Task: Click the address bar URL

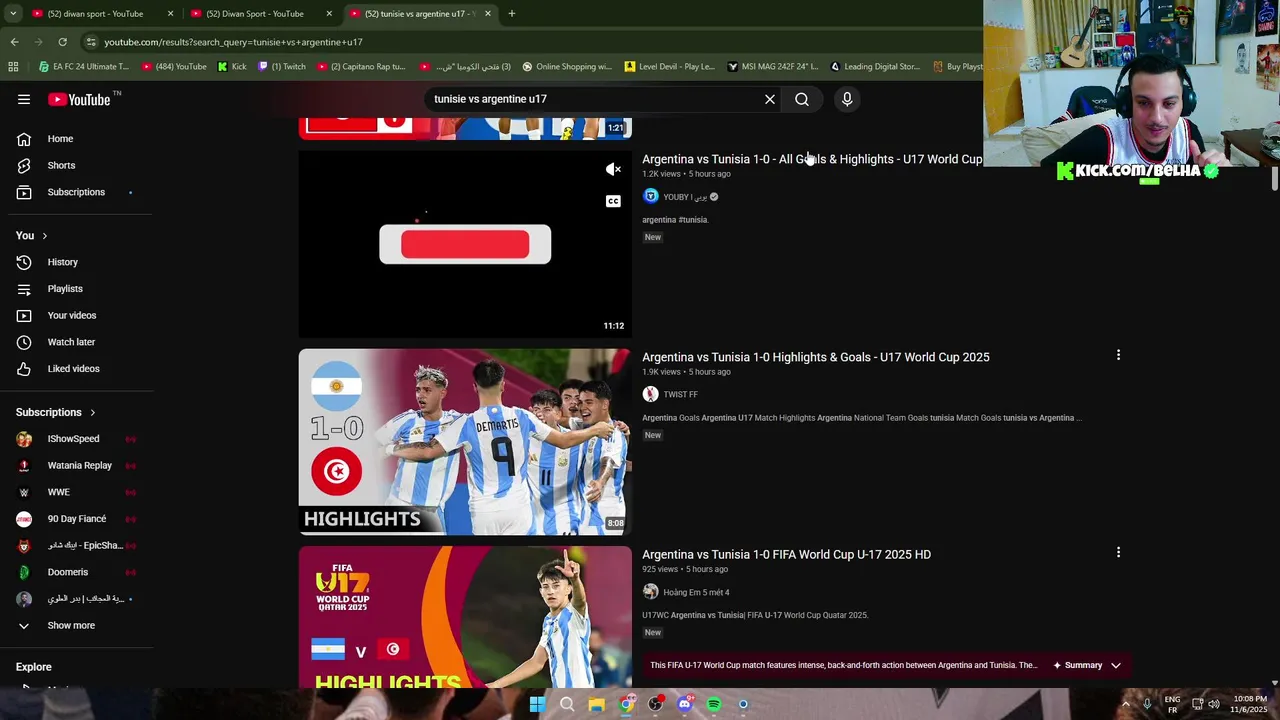Action: 233,42
